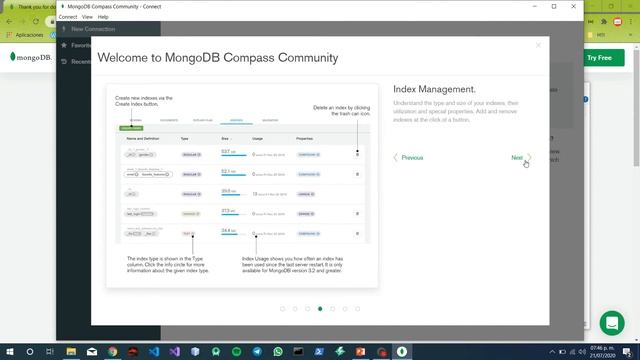Click the Index Management preview image
Image resolution: width=640 pixels, height=360 pixels.
[x=242, y=186]
